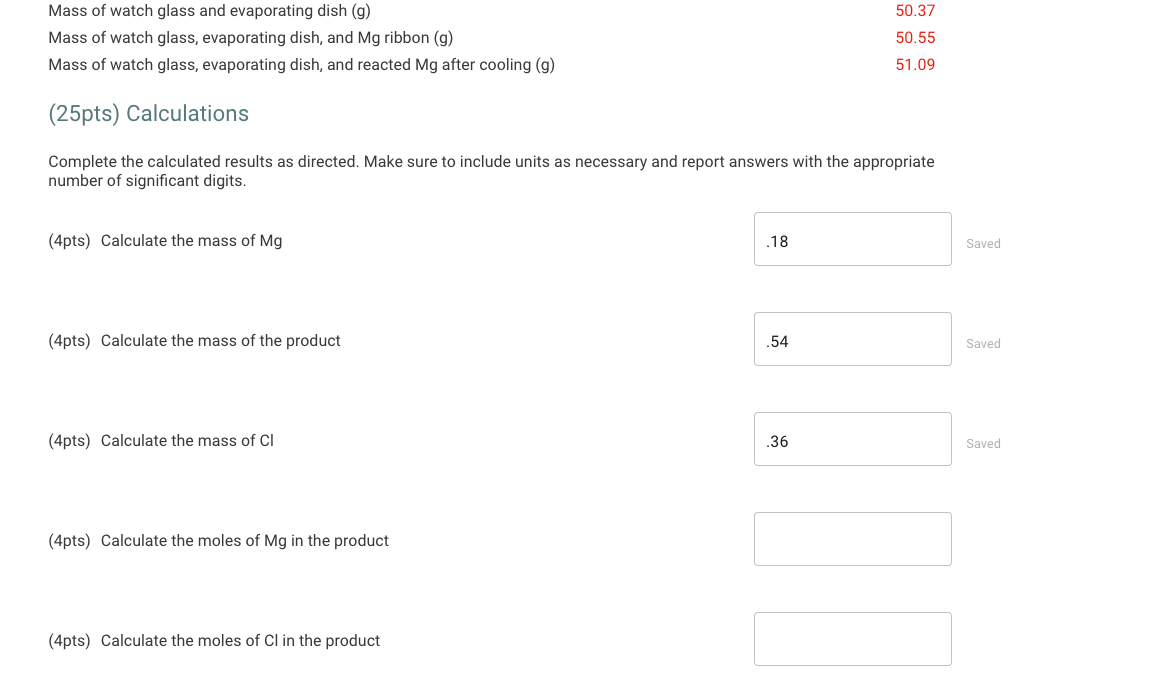The image size is (1164, 697).
Task: Select the empty moles of Mg answer box
Action: pos(852,539)
